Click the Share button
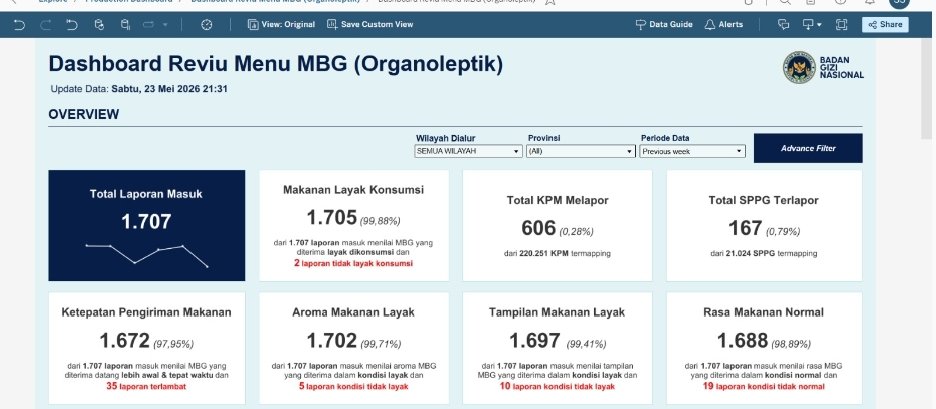Image resolution: width=936 pixels, height=409 pixels. pyautogui.click(x=885, y=24)
